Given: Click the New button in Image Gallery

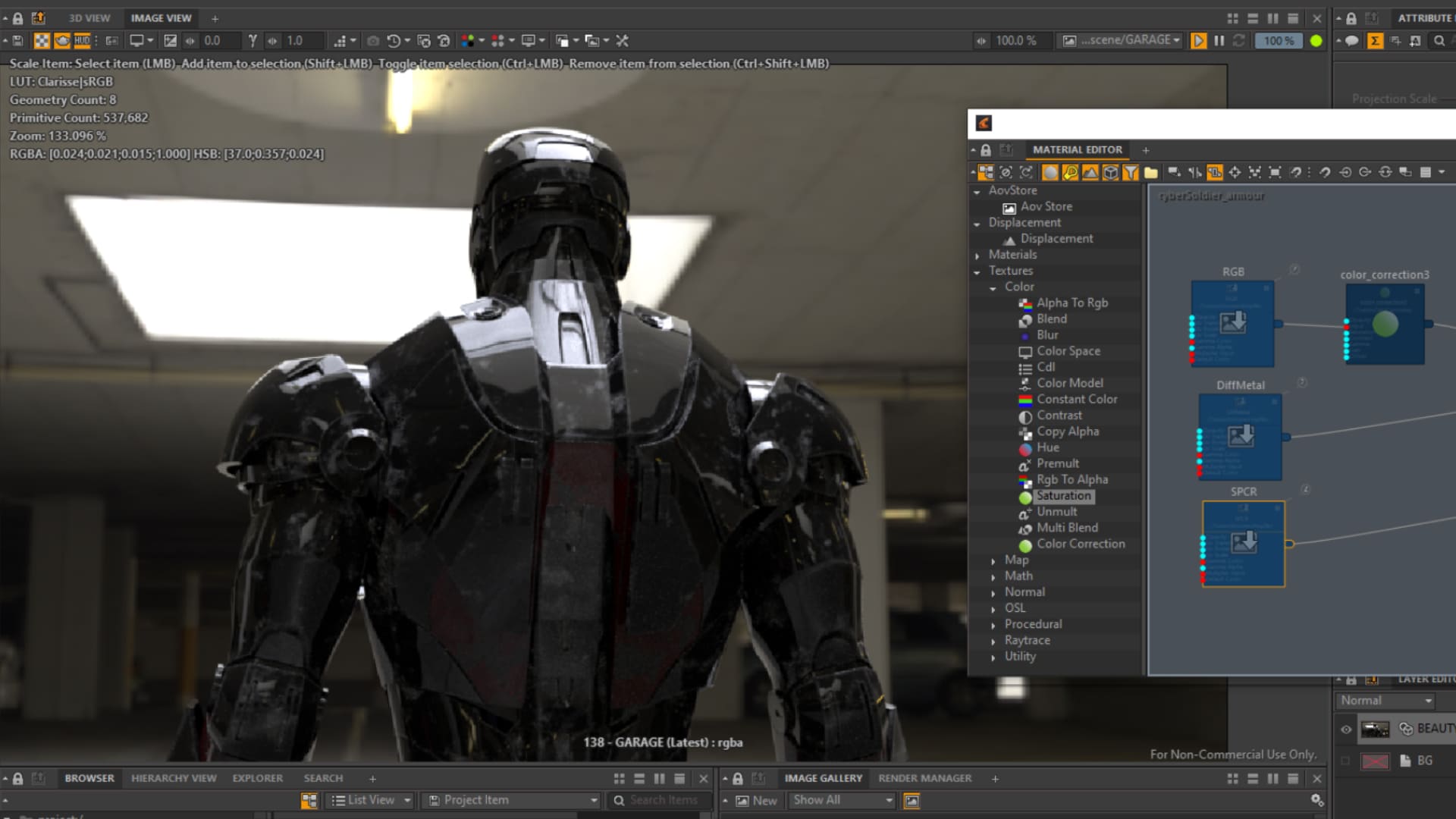Looking at the screenshot, I should 756,800.
